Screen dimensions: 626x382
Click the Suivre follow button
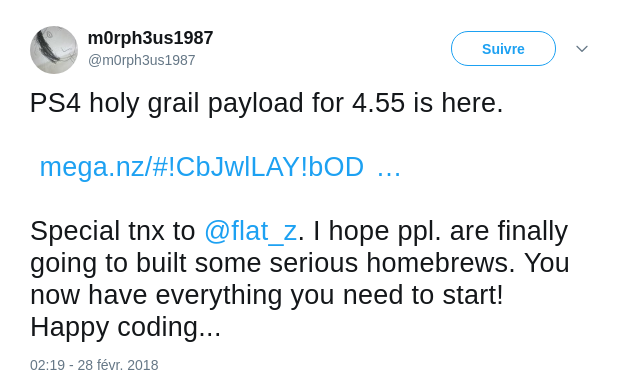pos(503,49)
